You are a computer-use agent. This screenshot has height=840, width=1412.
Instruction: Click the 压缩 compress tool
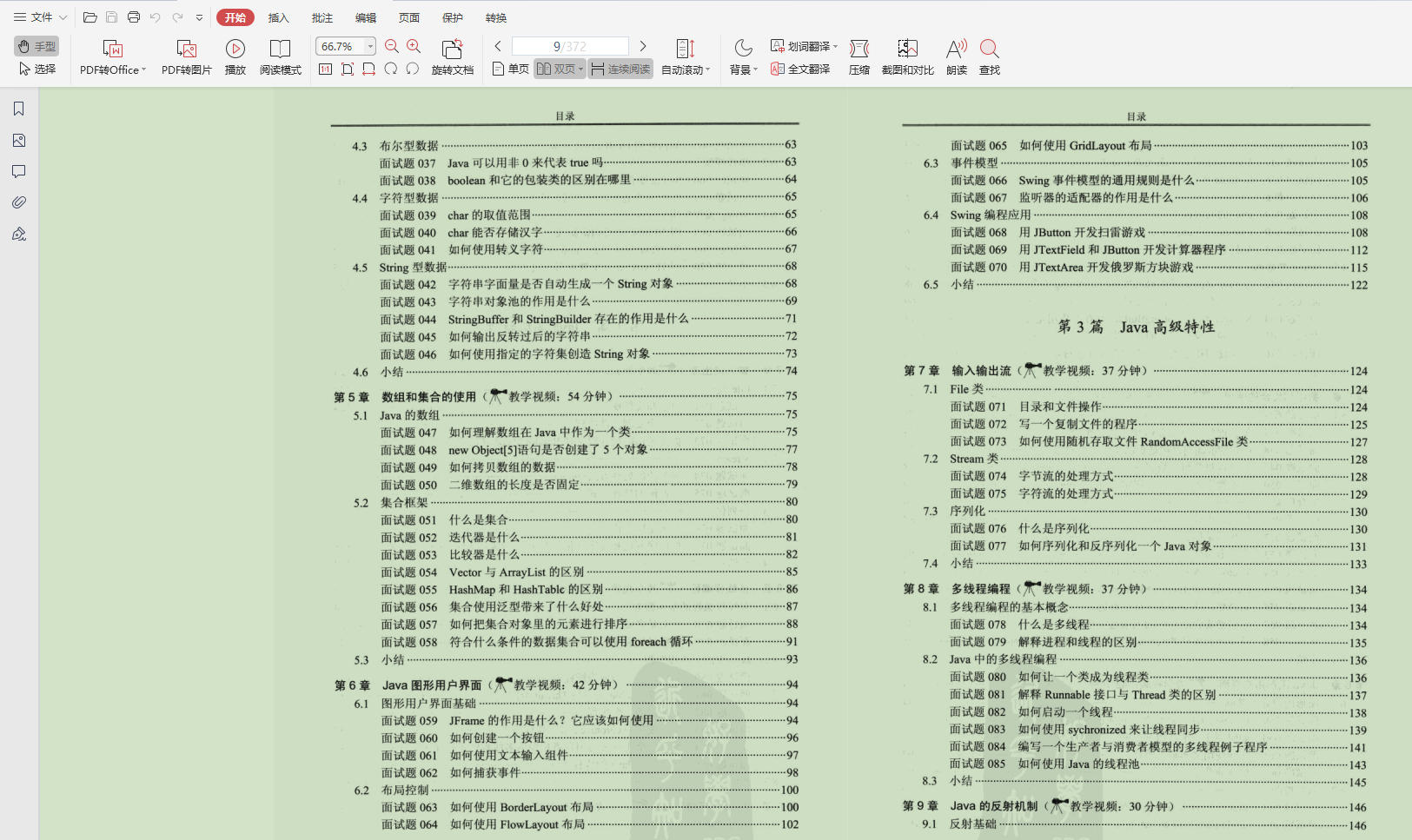(859, 57)
